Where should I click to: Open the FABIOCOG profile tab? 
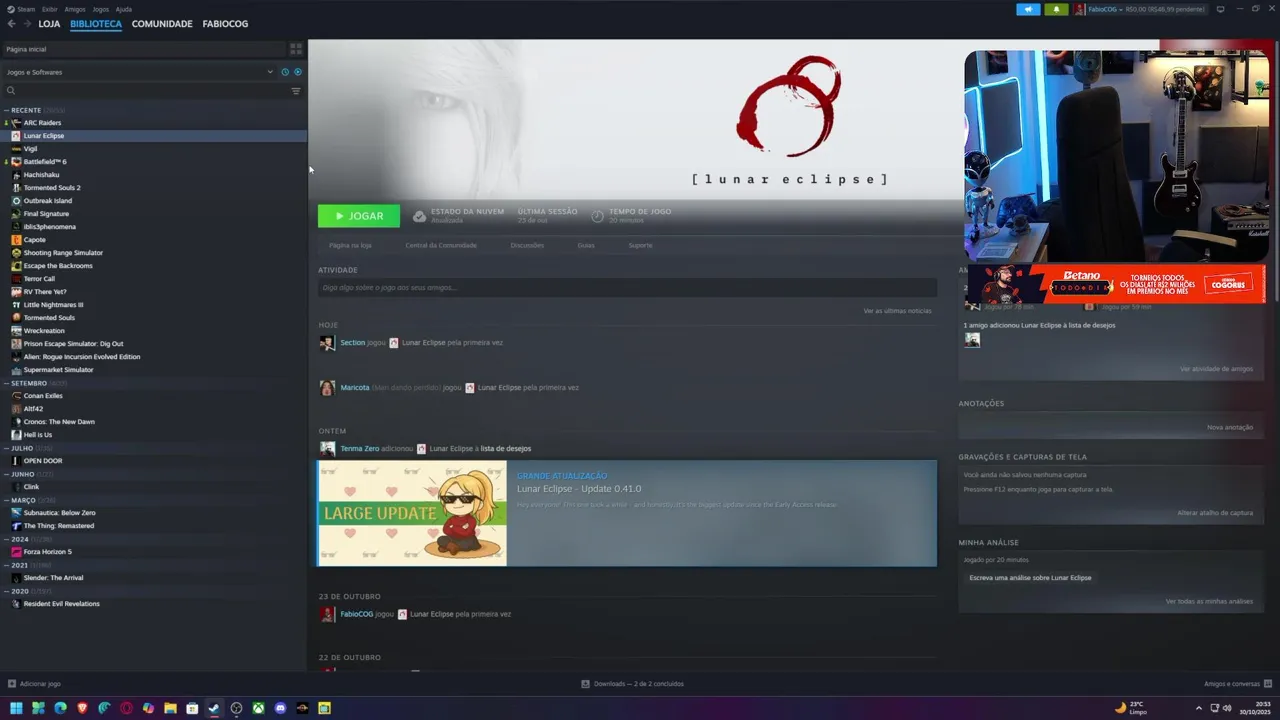[x=225, y=23]
